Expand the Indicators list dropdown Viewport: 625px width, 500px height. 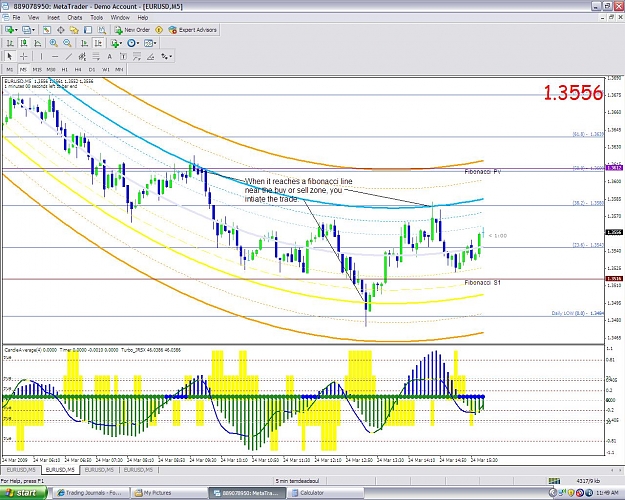(120, 43)
